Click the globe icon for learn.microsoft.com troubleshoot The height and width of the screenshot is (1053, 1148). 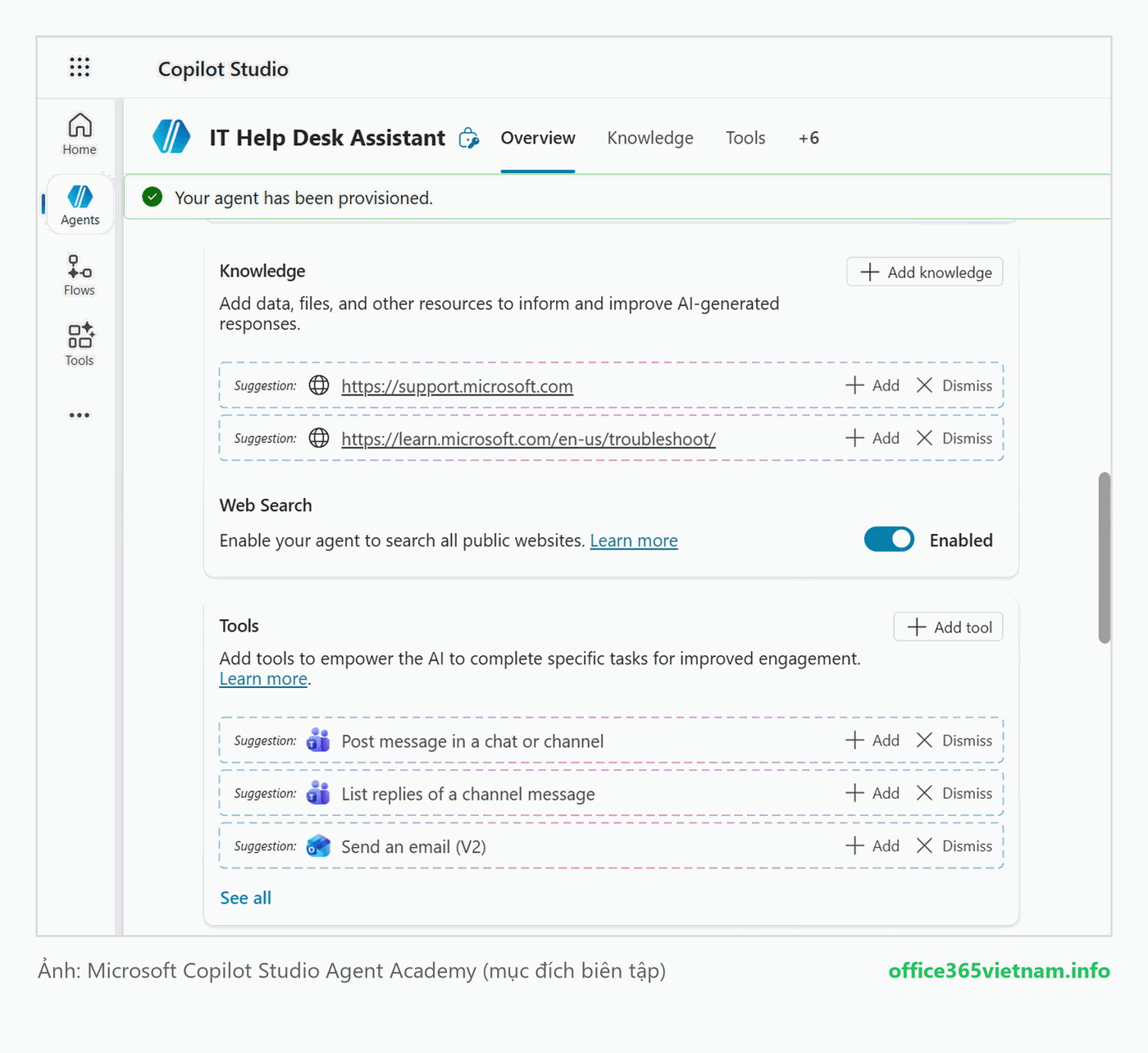tap(319, 438)
